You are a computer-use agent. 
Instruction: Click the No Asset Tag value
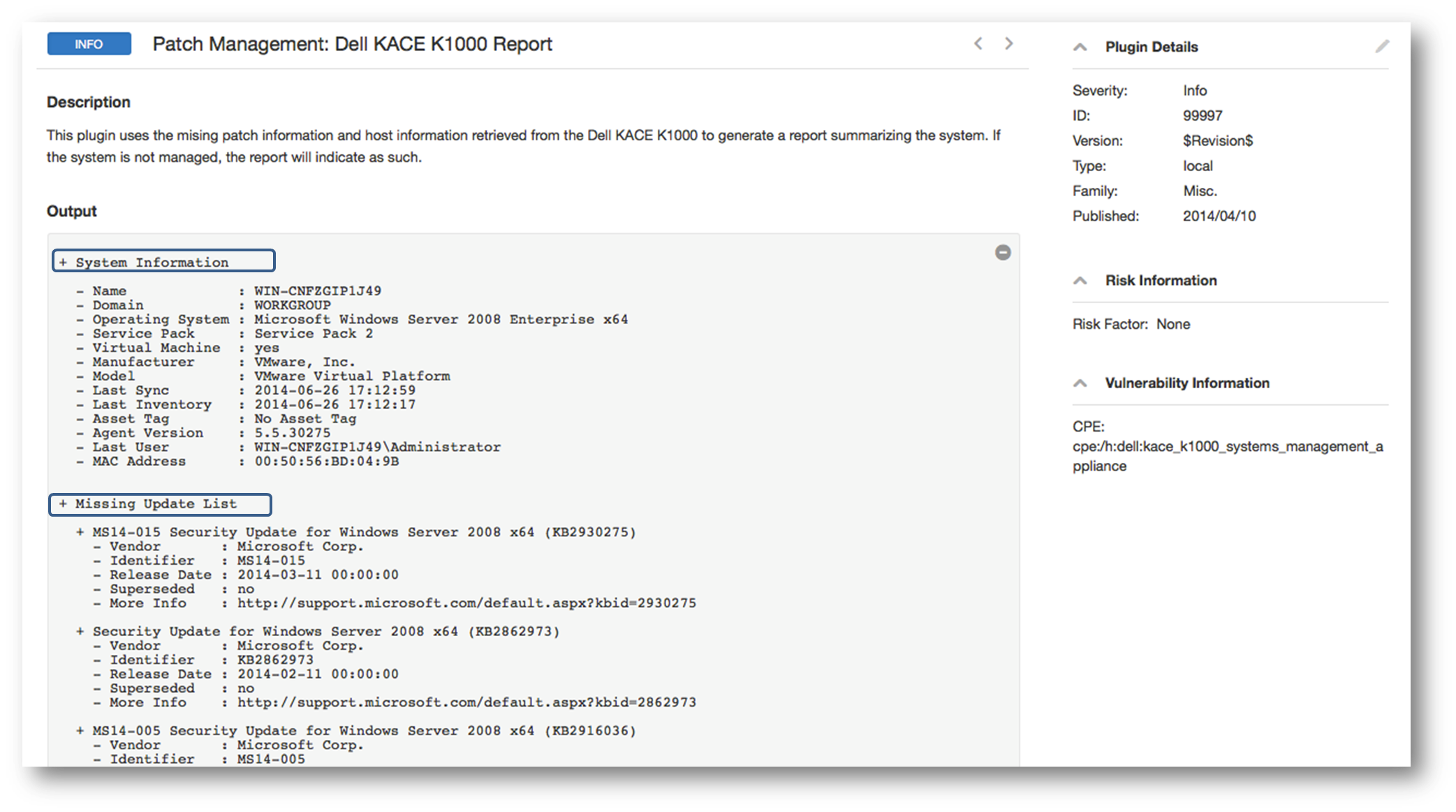pos(305,419)
